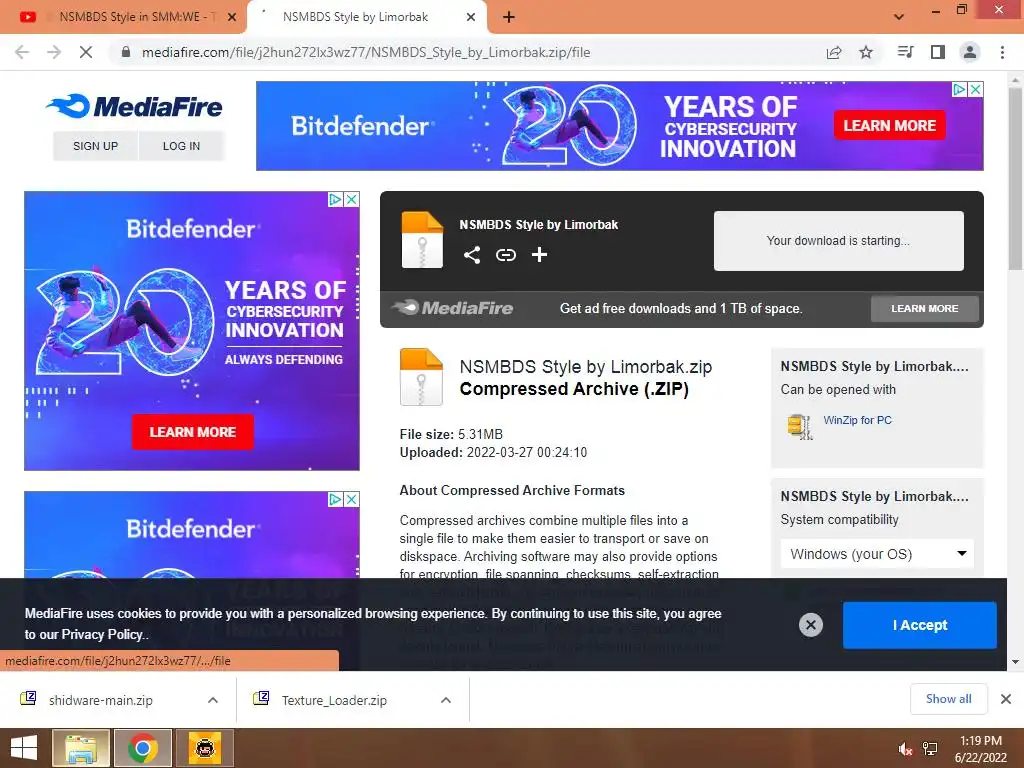Click the Chrome icon in the taskbar
Screen dimensions: 1024x768
[x=143, y=748]
